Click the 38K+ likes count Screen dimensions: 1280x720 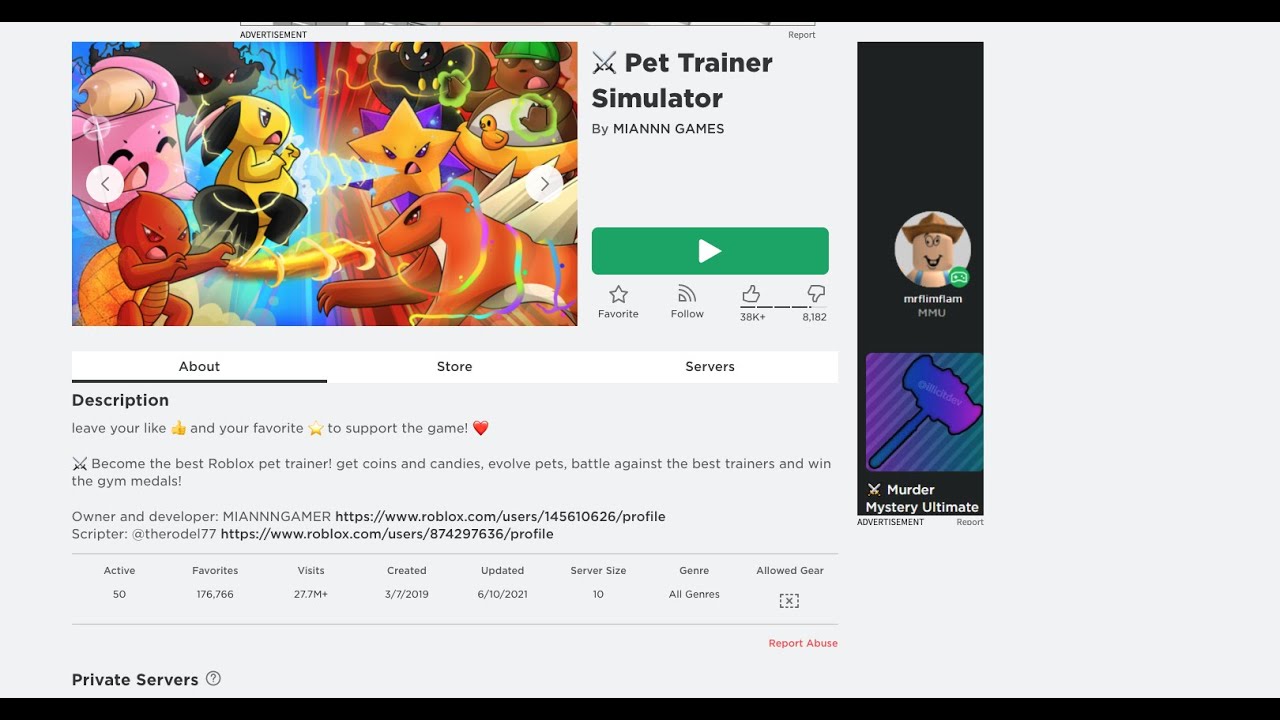(753, 317)
